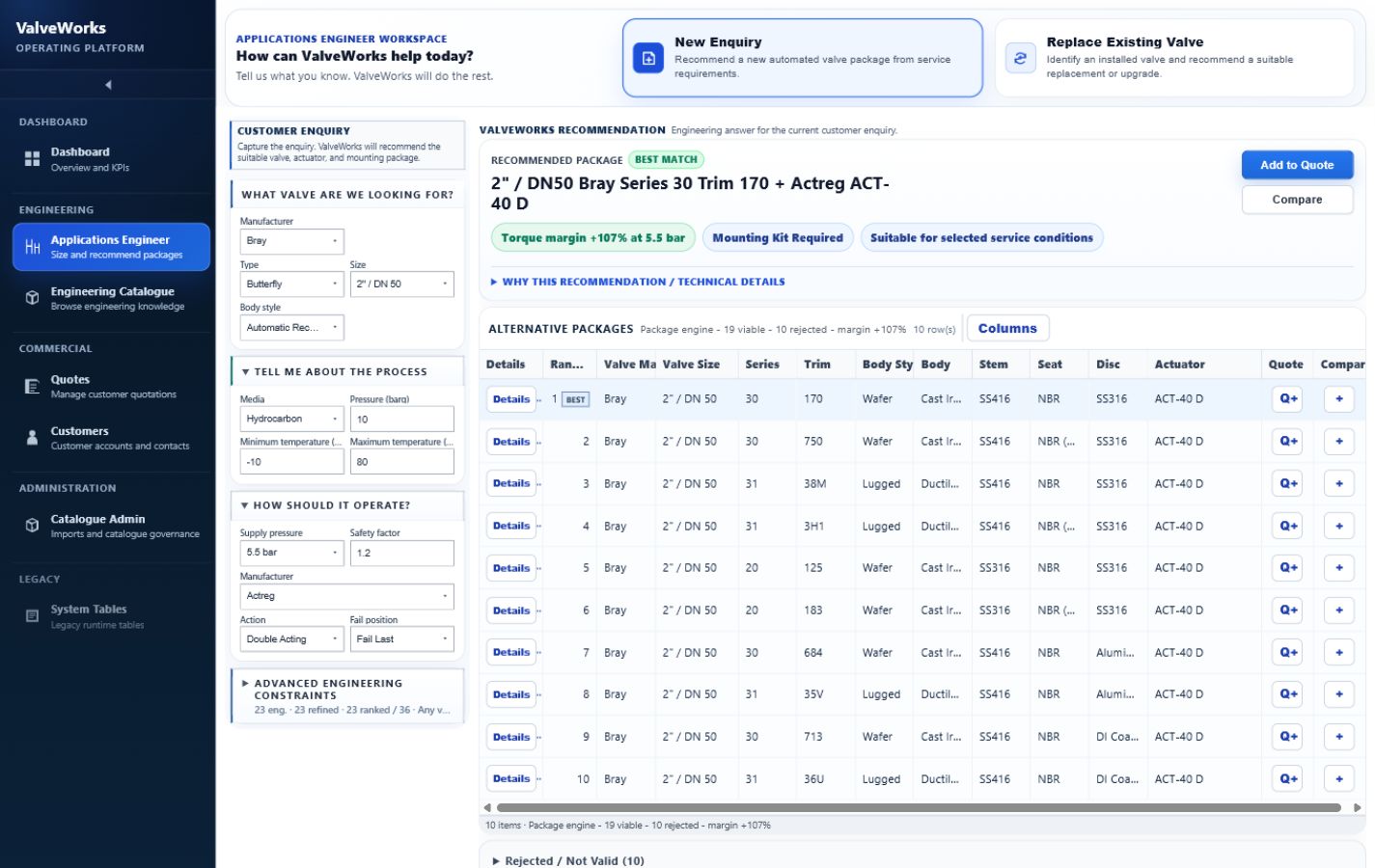This screenshot has width=1375, height=868.
Task: Click the Catalogue Admin cube icon
Action: click(32, 526)
